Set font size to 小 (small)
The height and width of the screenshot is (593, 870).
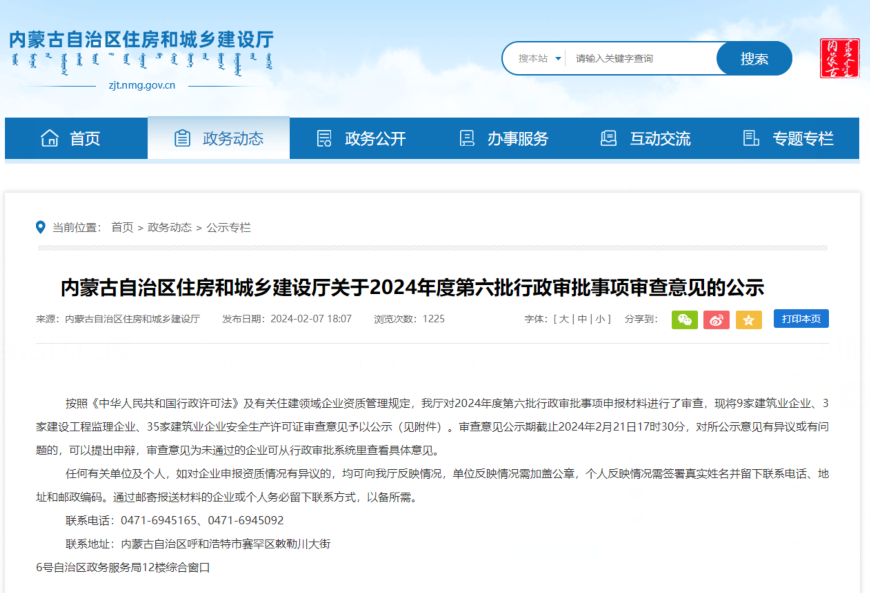coord(601,319)
